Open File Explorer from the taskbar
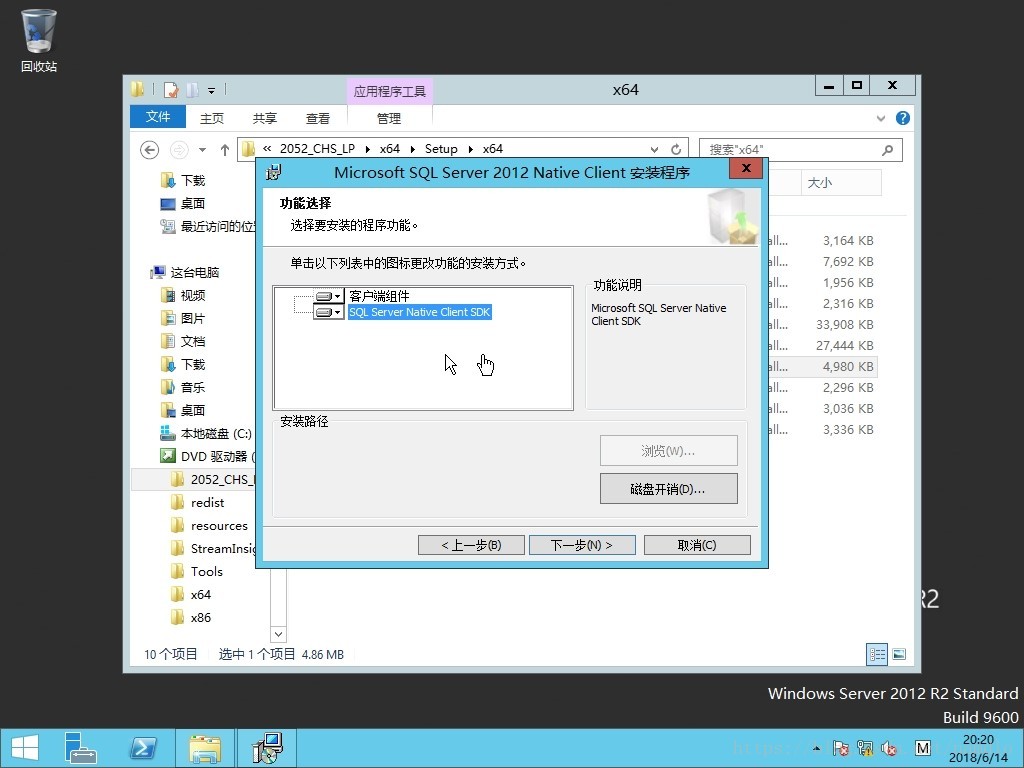 pos(204,748)
